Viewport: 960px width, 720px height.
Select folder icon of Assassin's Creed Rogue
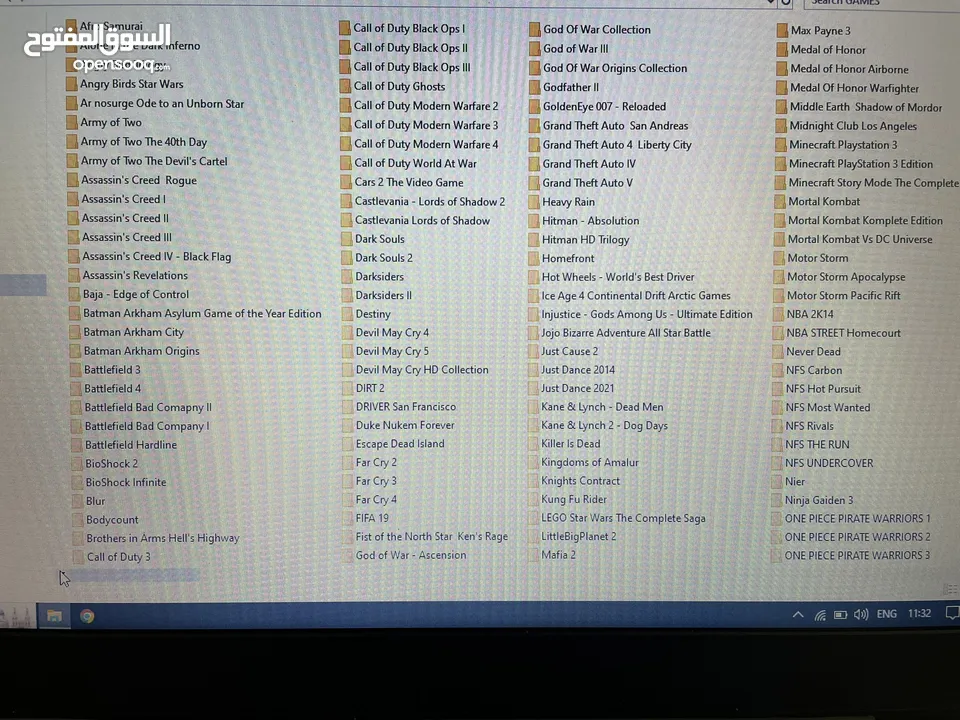coord(73,180)
